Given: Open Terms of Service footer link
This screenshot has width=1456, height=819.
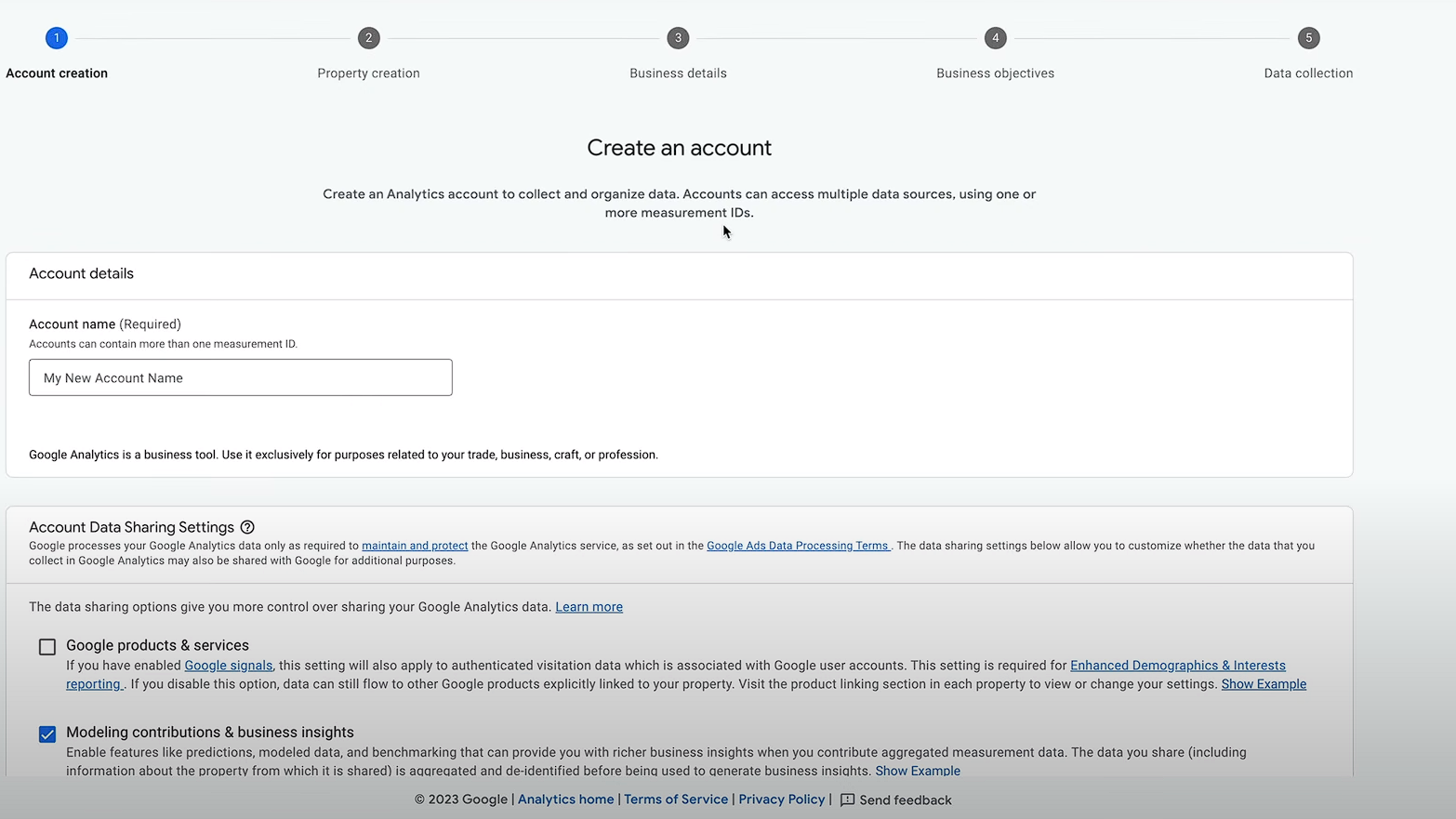Looking at the screenshot, I should (676, 799).
